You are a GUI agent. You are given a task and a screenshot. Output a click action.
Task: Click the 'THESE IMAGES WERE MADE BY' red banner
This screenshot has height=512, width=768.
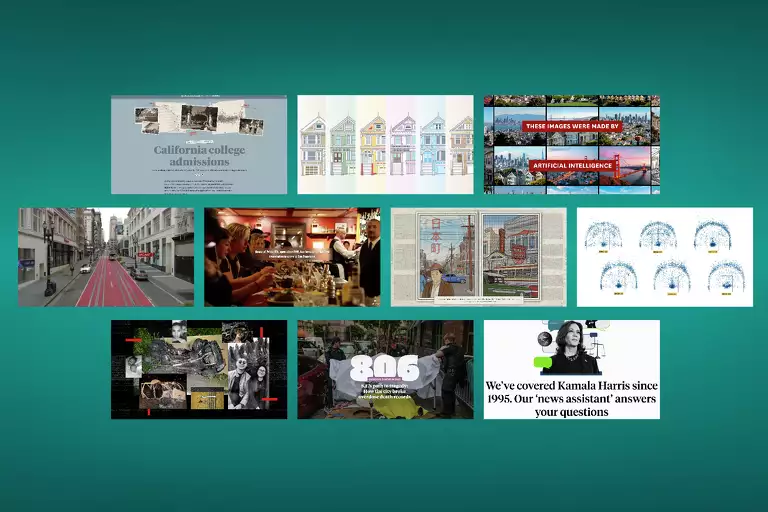coord(571,127)
